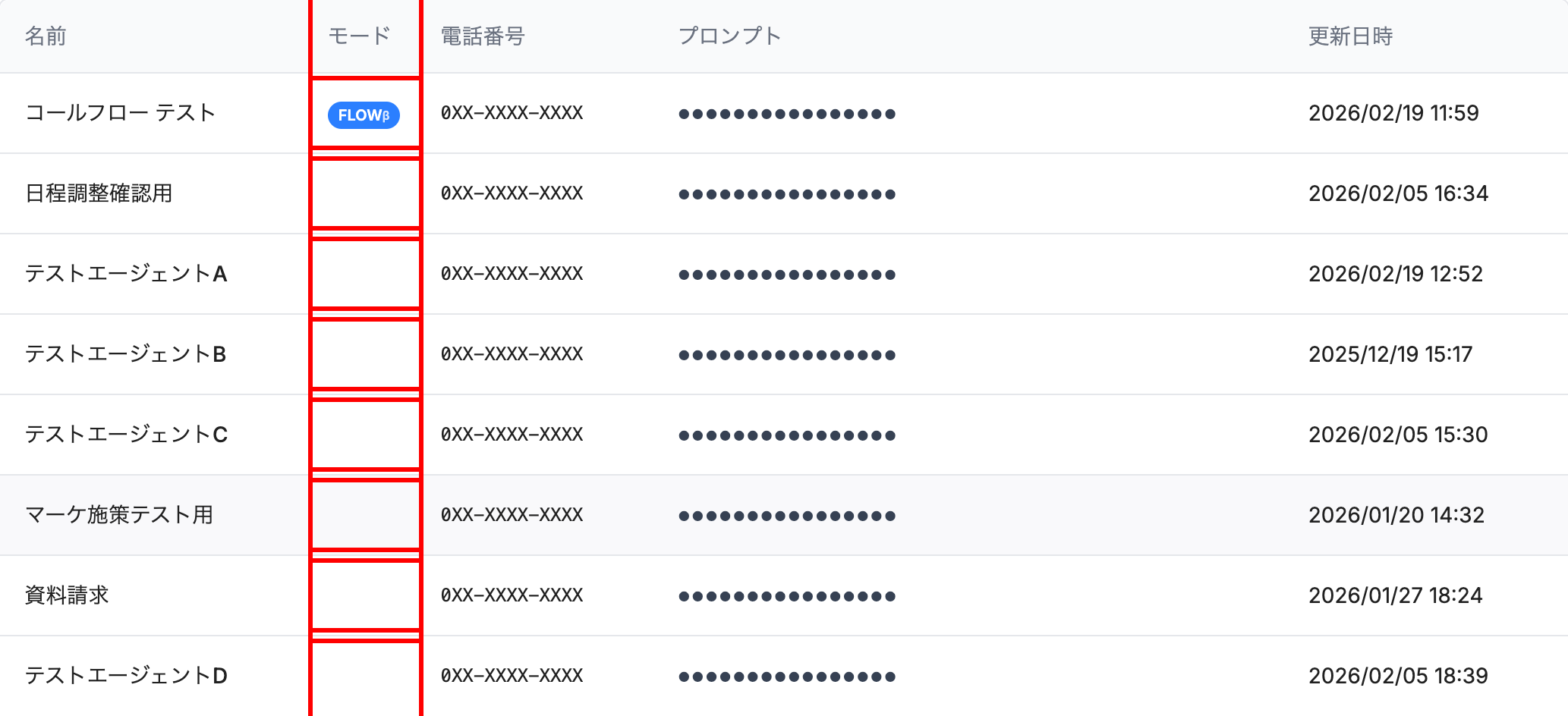Select the マーケ施策テスト用 row
Screen dimensions: 1568x716
click(x=784, y=515)
